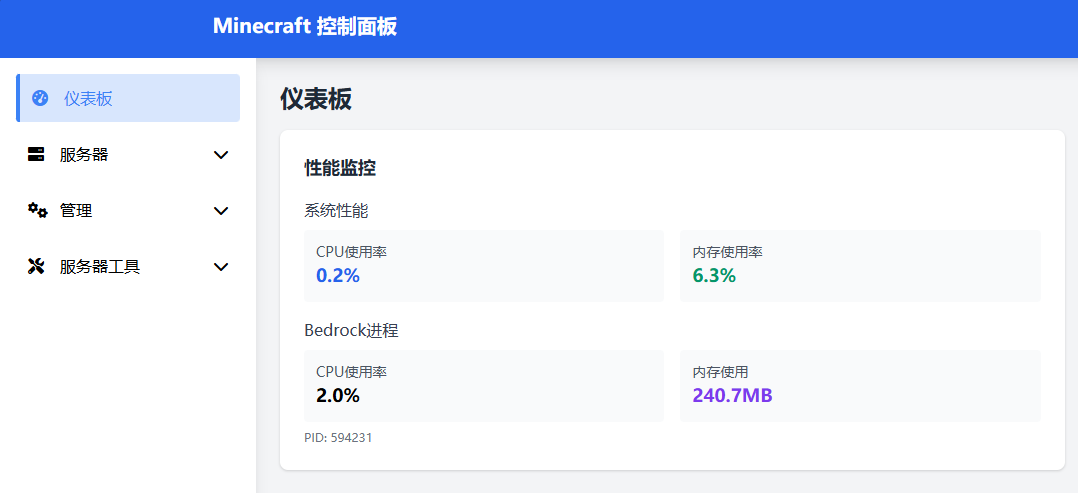This screenshot has height=493, width=1078.
Task: Click the Minecraft 控制面板 header title
Action: (305, 27)
